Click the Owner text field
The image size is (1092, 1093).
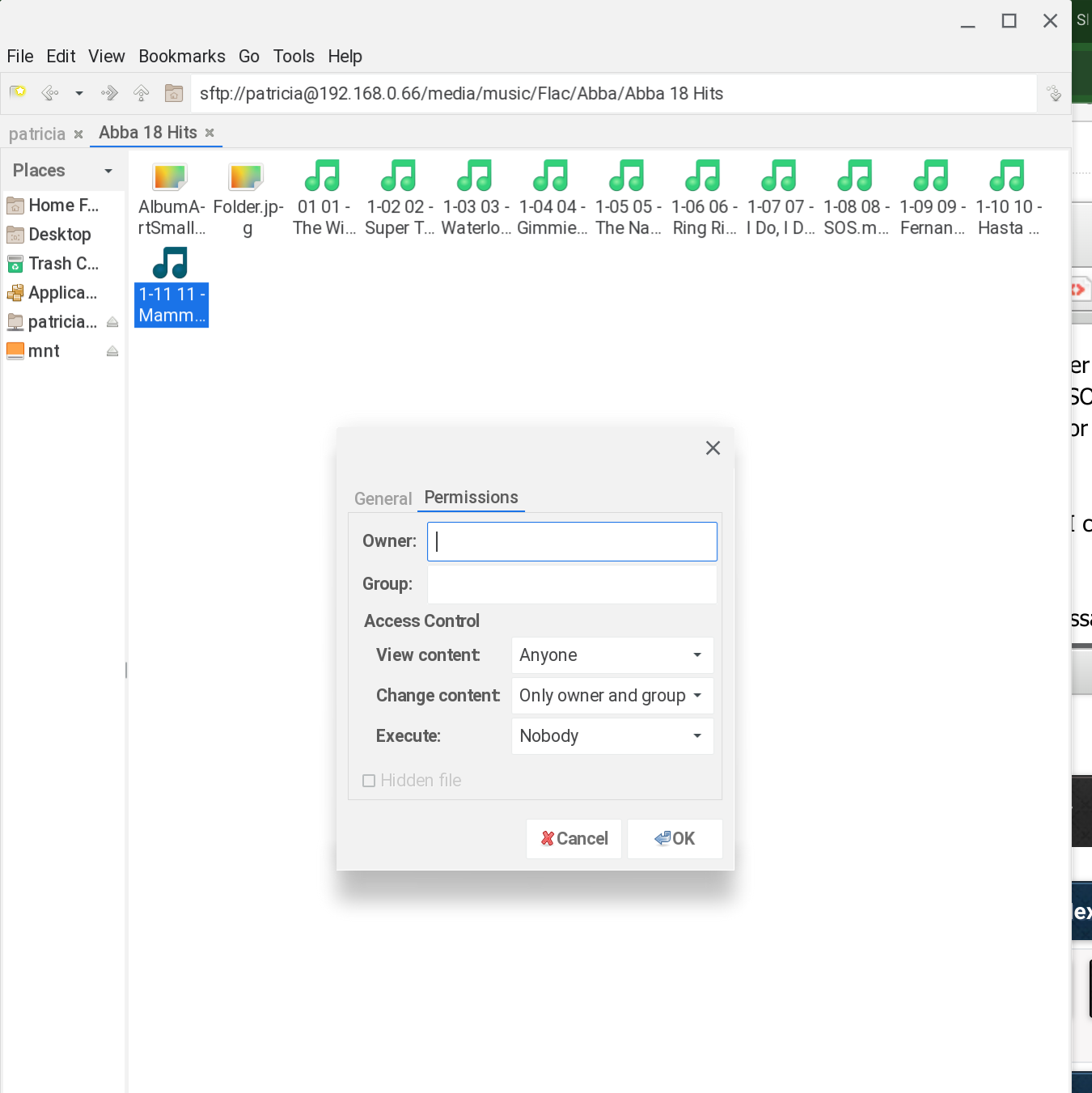pos(572,541)
